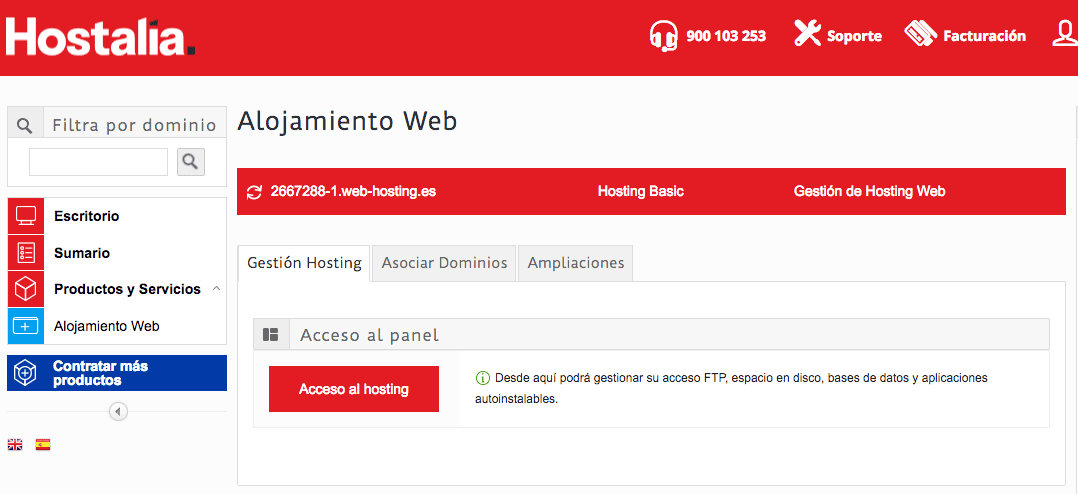This screenshot has width=1078, height=494.
Task: Switch to the Ampliaciones tab
Action: (x=575, y=263)
